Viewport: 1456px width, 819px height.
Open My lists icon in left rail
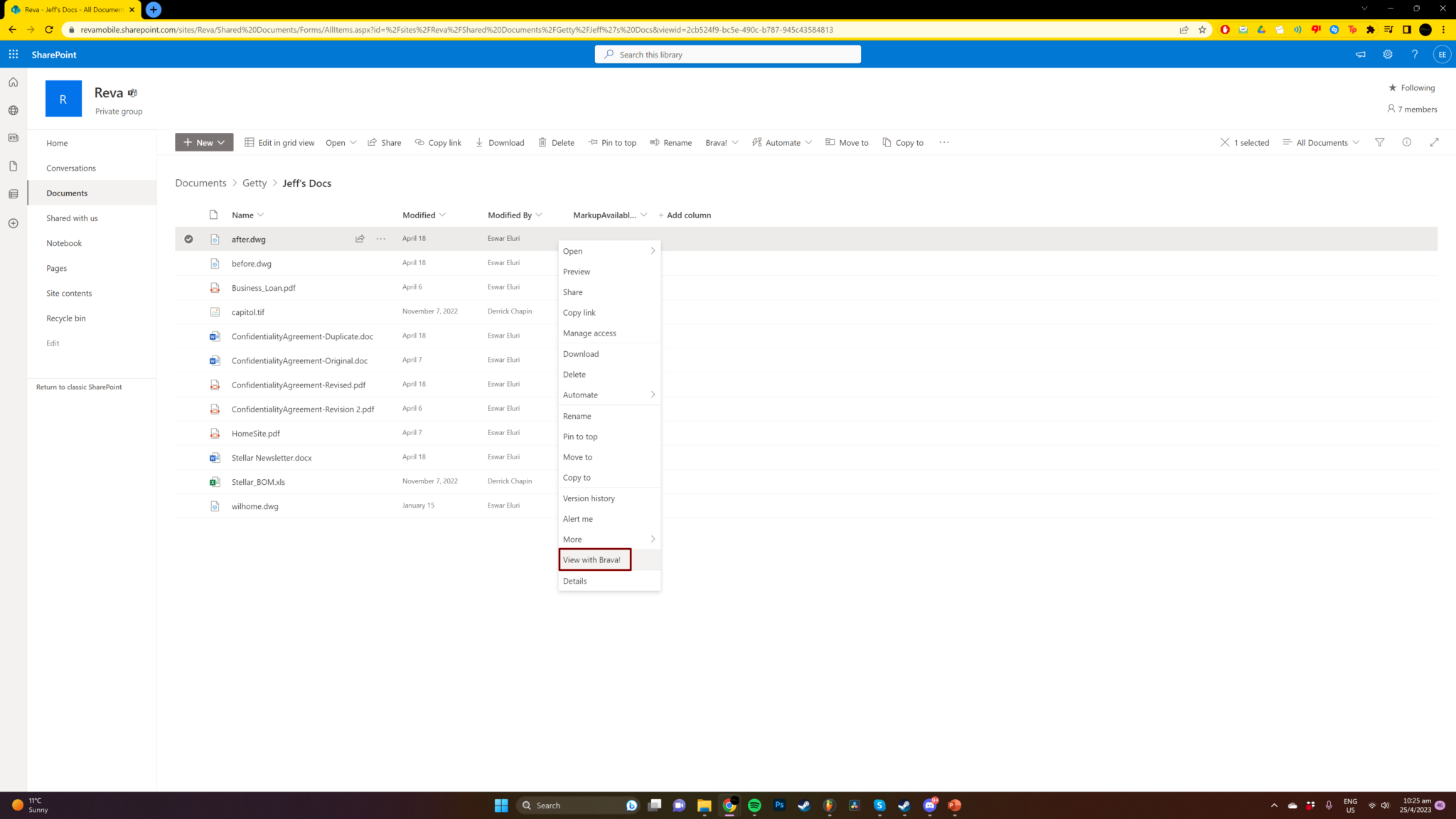tap(13, 194)
